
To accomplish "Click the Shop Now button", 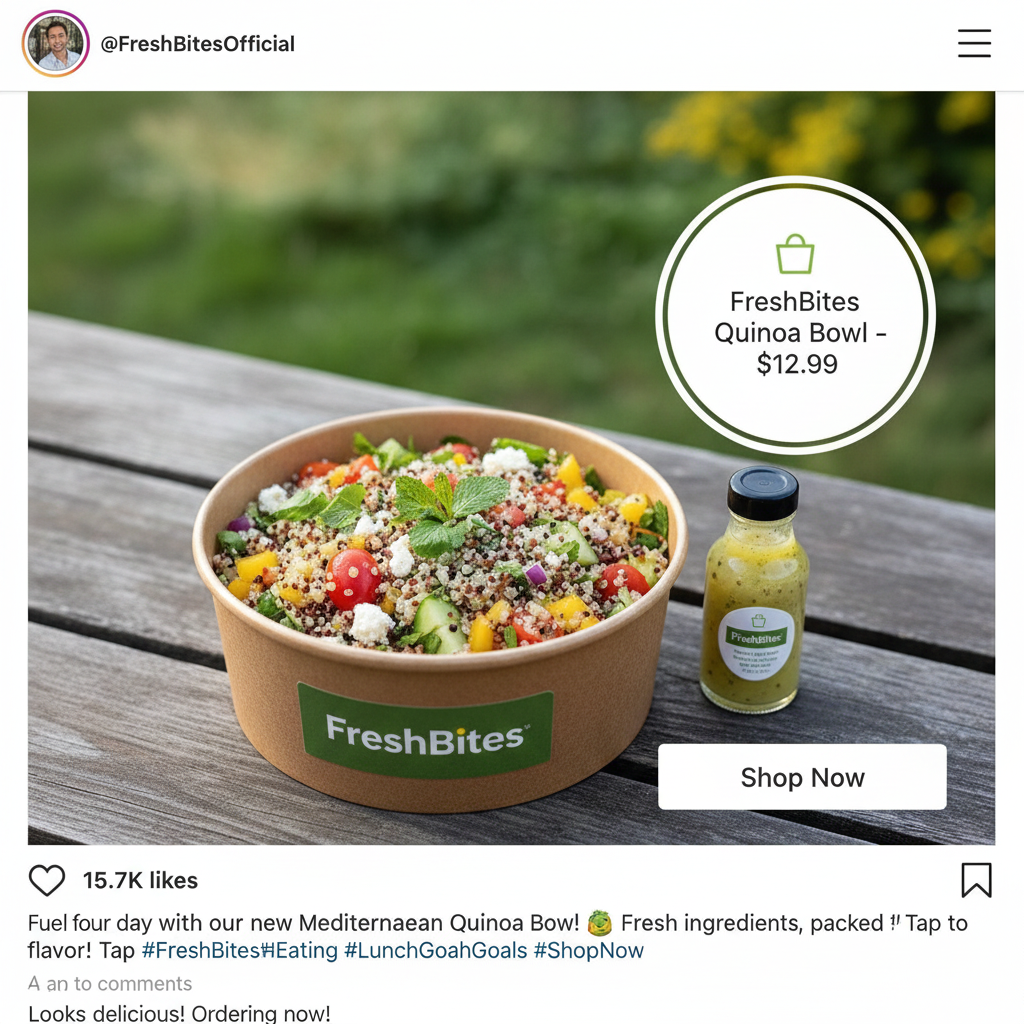I will (802, 777).
